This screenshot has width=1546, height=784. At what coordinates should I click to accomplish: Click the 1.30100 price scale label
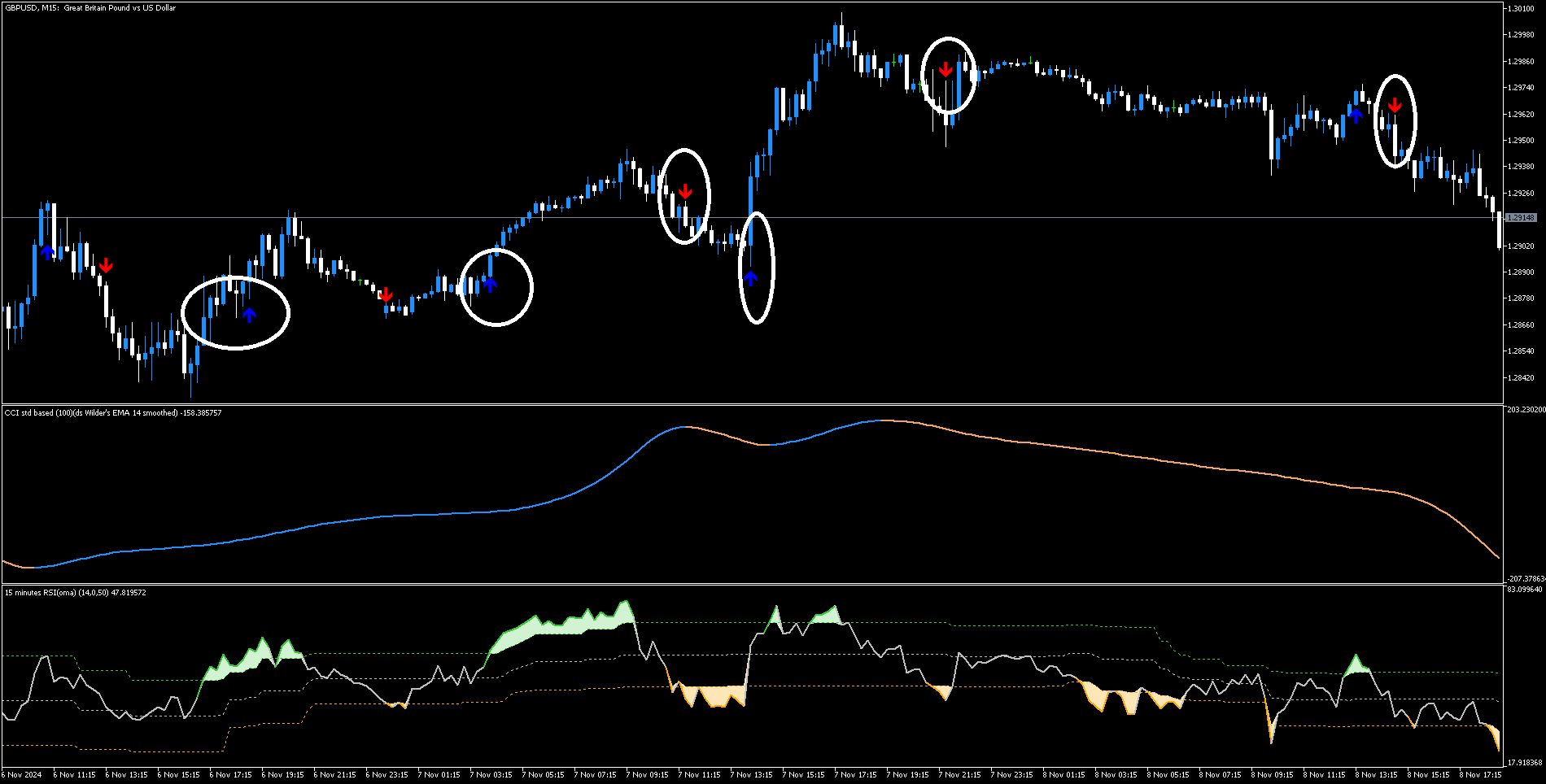coord(1521,9)
